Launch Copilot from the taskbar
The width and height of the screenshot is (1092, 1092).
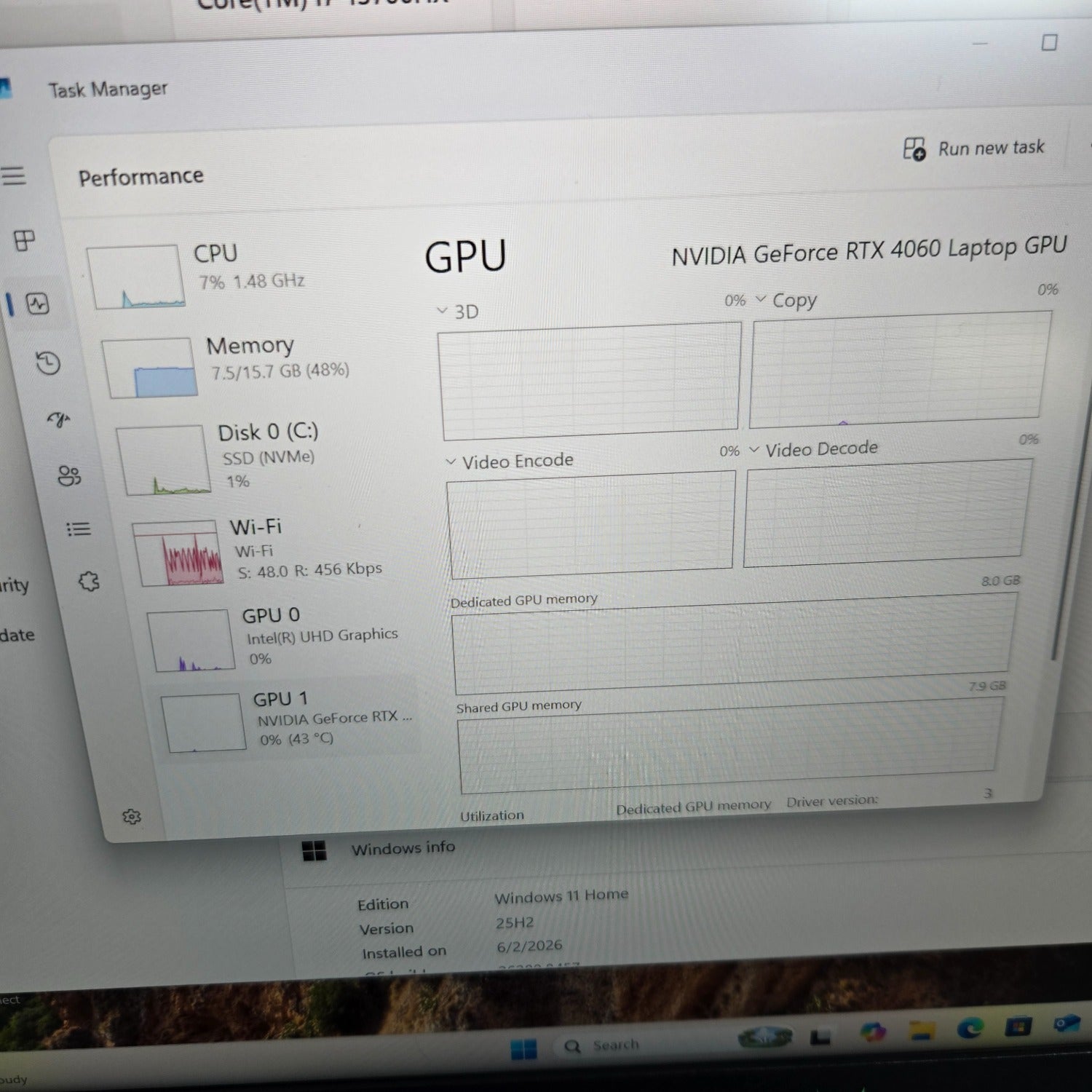point(872,1032)
